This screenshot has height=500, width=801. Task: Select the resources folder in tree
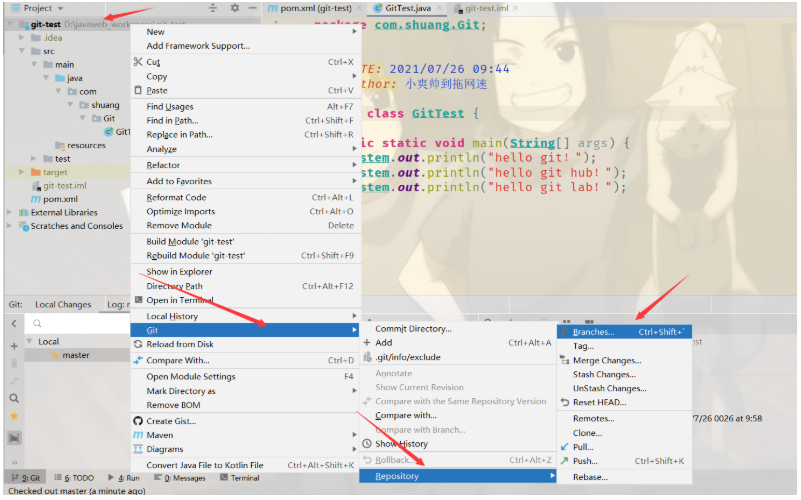(x=86, y=146)
